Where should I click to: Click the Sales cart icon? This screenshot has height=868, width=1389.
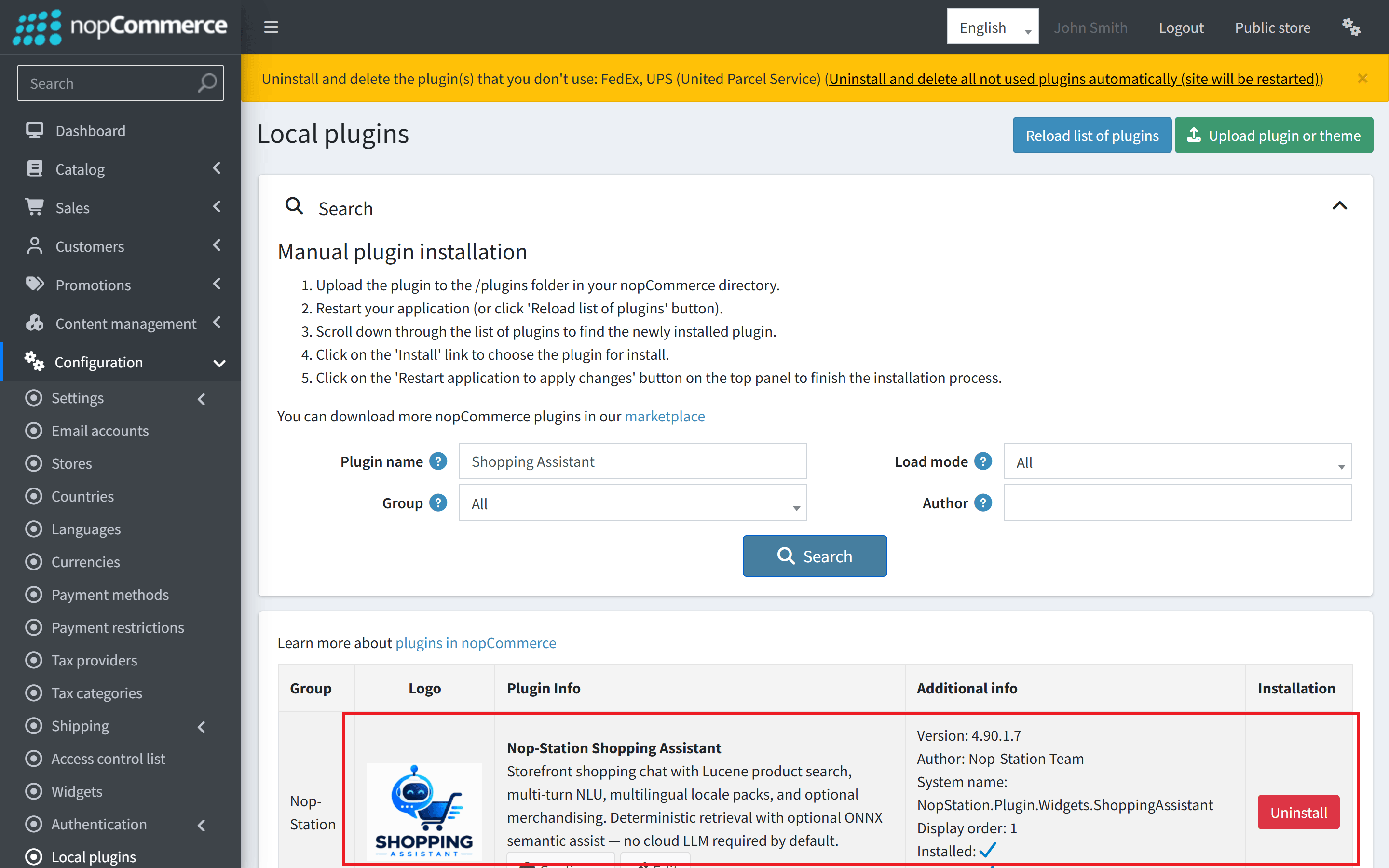tap(34, 207)
